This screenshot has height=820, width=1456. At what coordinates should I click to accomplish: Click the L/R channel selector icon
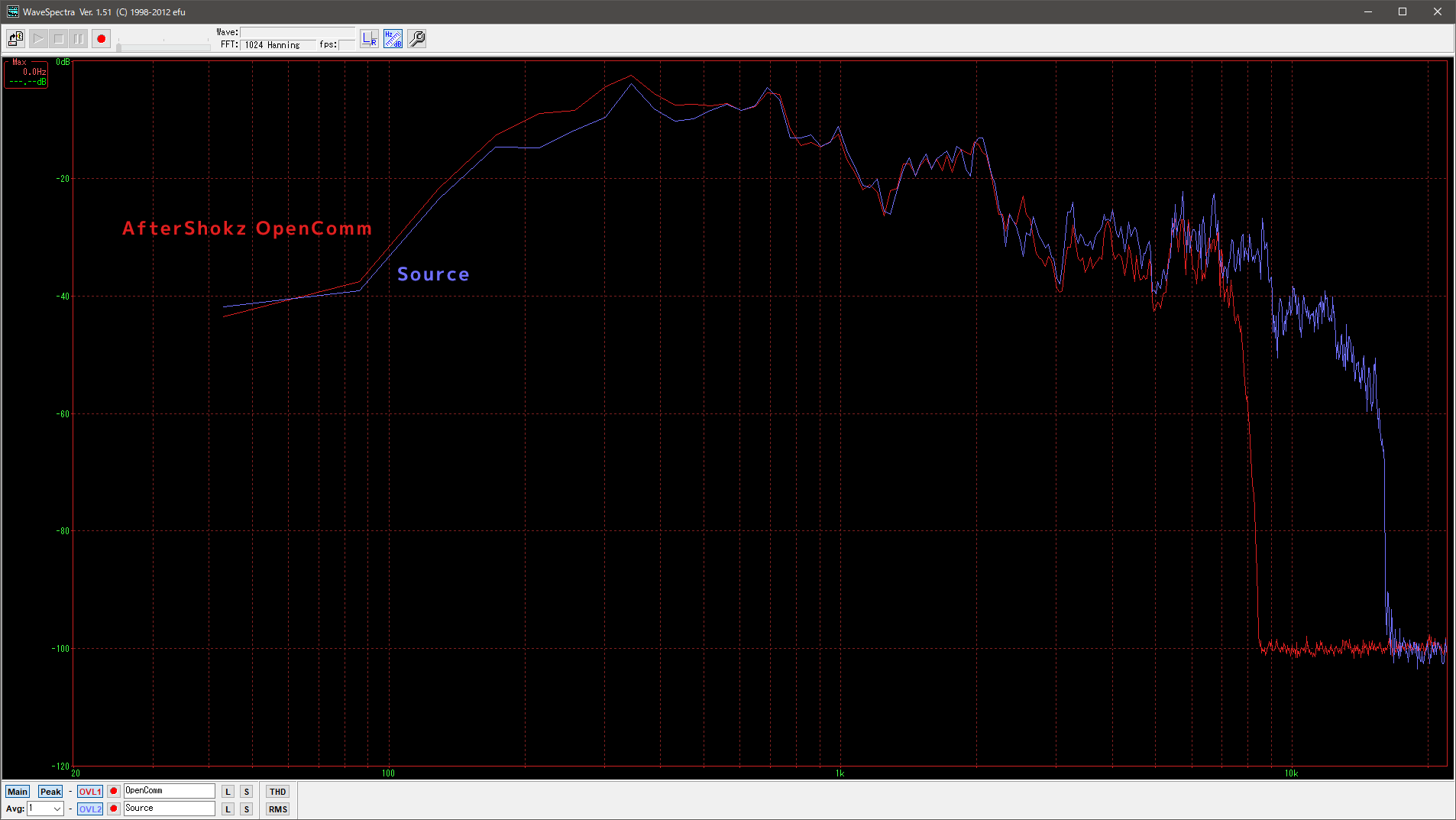click(369, 38)
